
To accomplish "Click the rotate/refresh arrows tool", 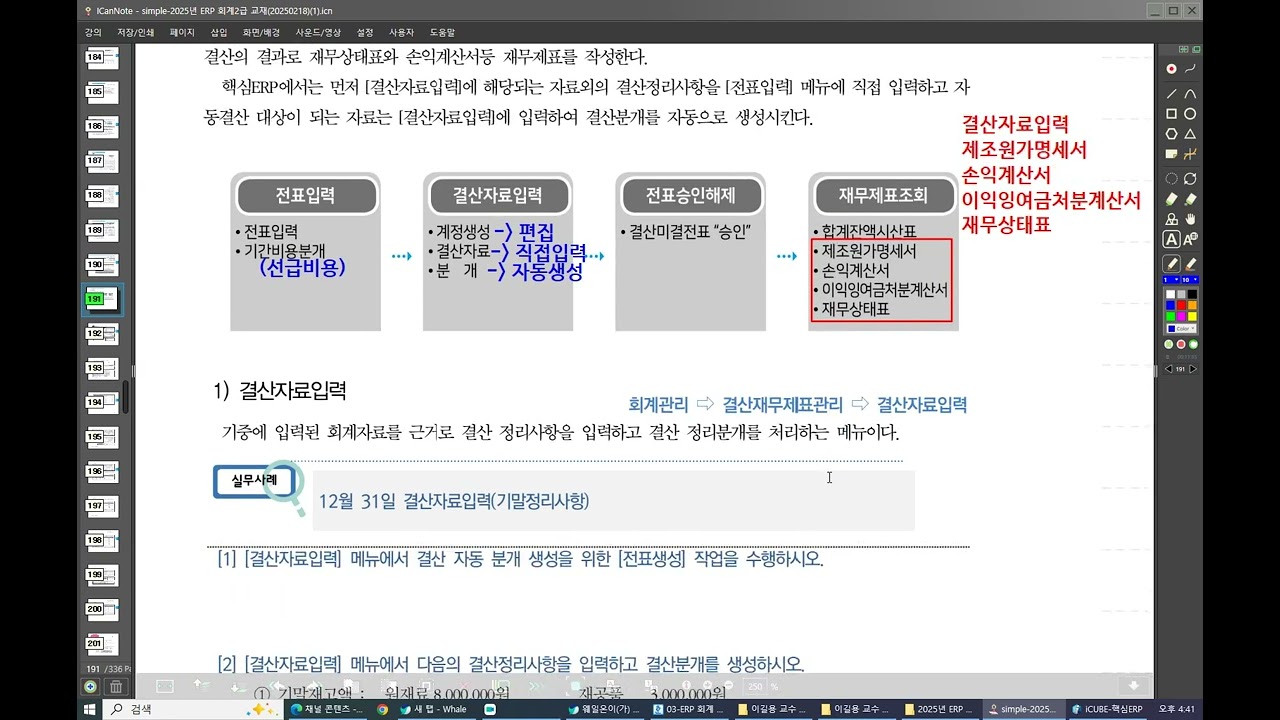I will point(1190,179).
